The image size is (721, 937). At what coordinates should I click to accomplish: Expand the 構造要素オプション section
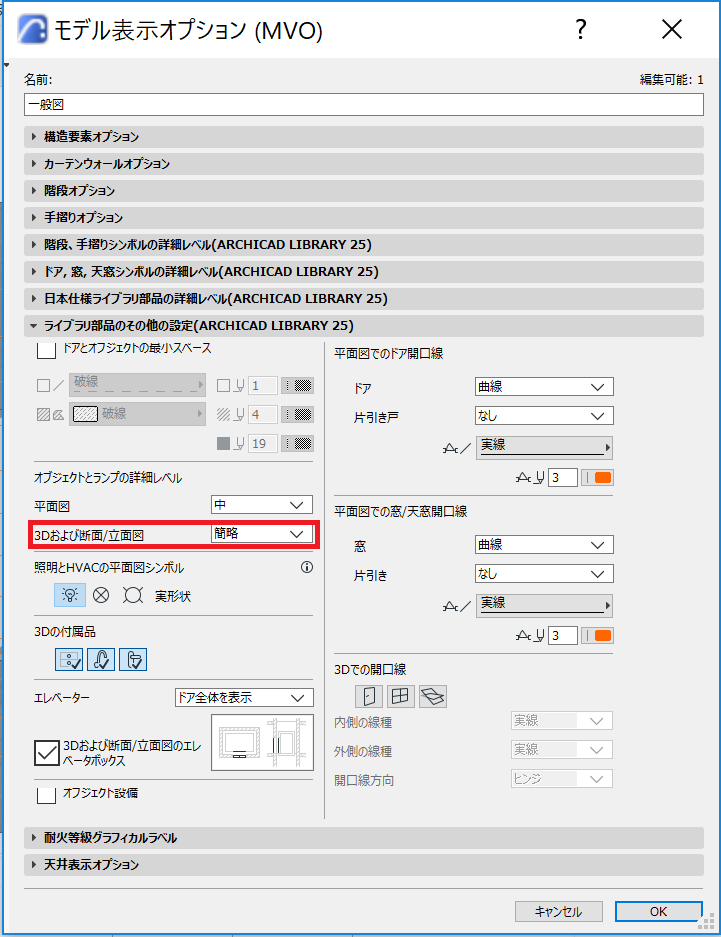364,137
